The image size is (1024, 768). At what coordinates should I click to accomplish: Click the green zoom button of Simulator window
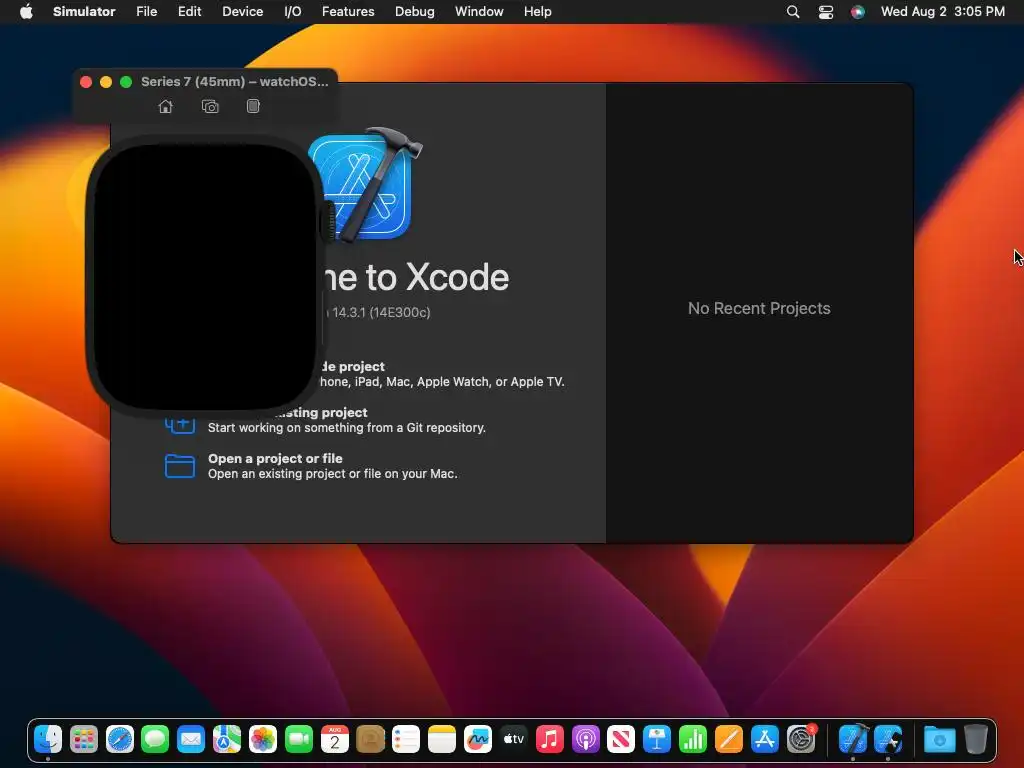(126, 82)
